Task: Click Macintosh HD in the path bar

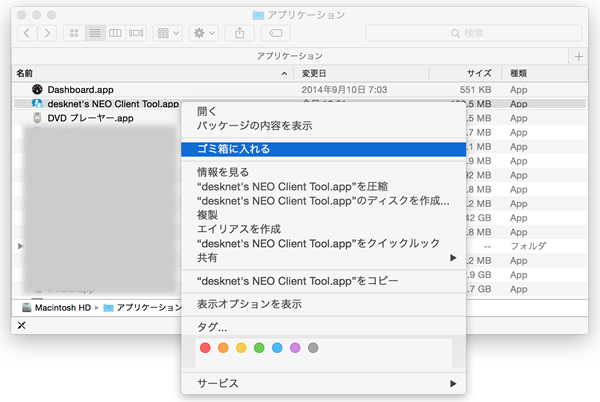Action: pos(57,308)
